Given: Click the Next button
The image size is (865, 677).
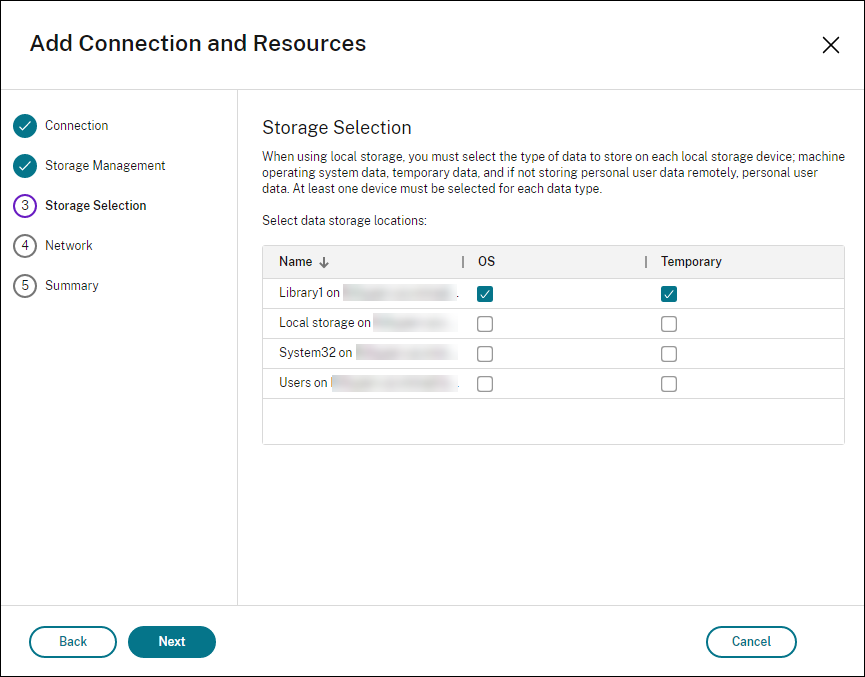Looking at the screenshot, I should click(171, 642).
